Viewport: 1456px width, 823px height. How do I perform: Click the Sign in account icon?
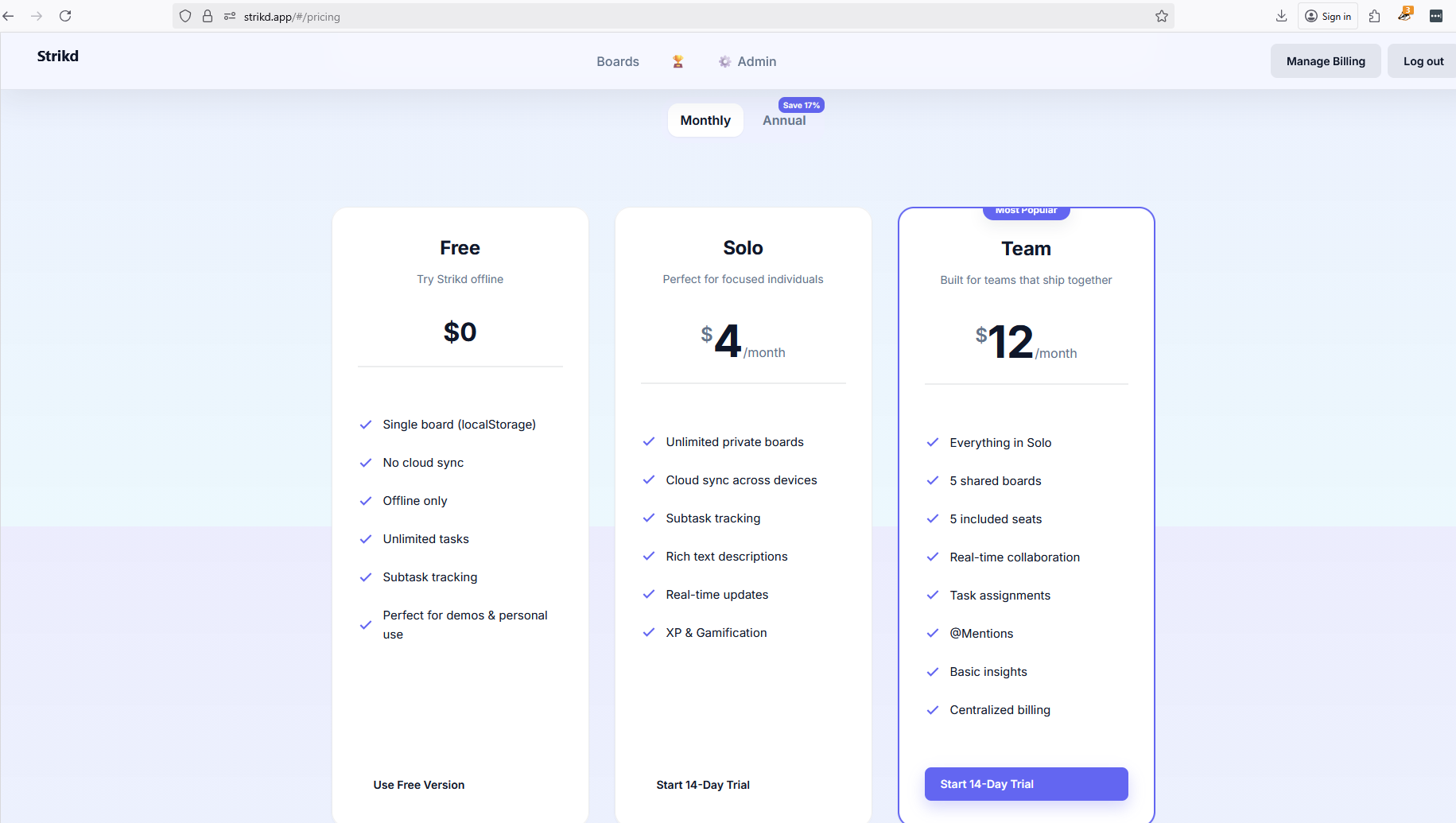click(x=1313, y=16)
